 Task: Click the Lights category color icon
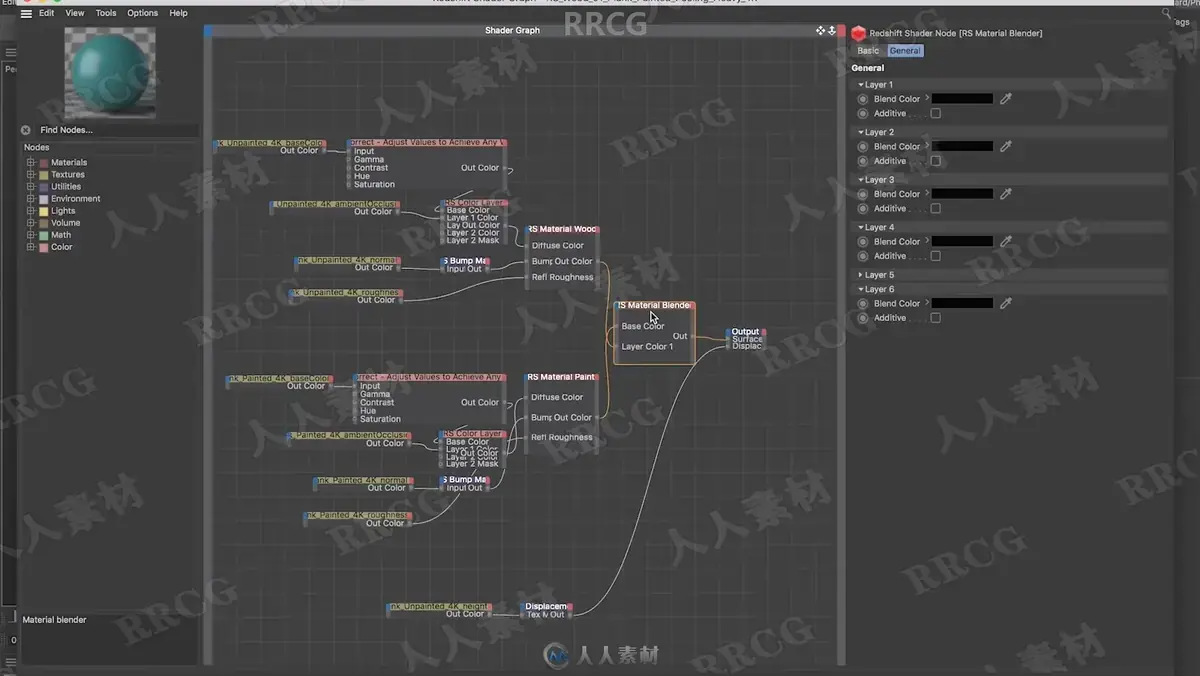click(x=44, y=211)
